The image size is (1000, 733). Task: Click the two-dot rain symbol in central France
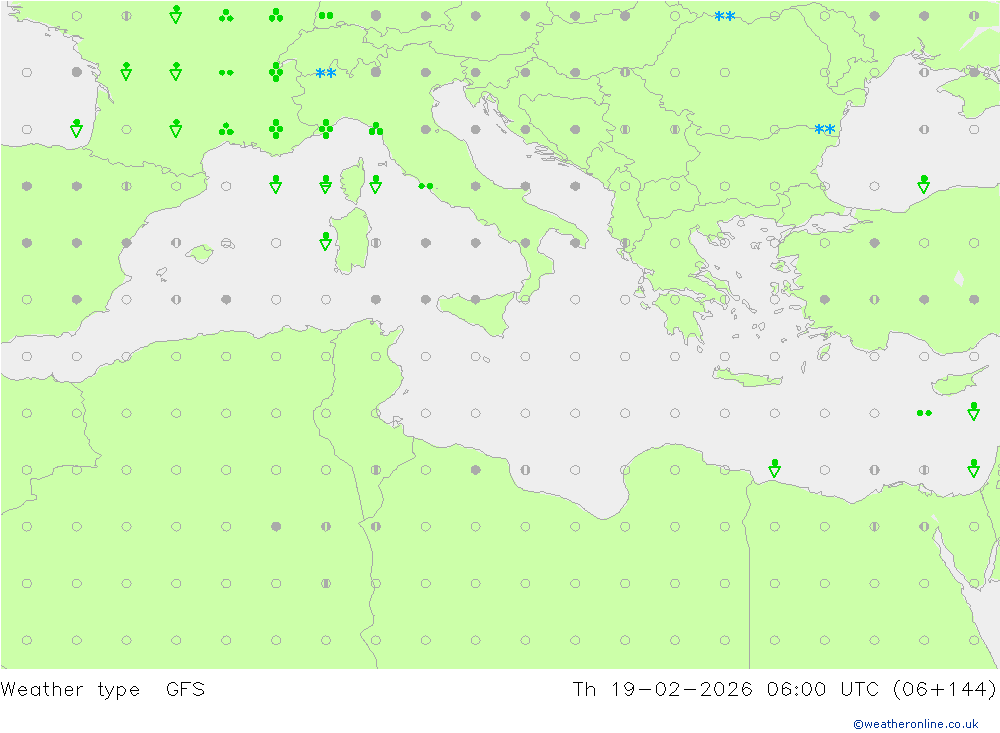226,73
